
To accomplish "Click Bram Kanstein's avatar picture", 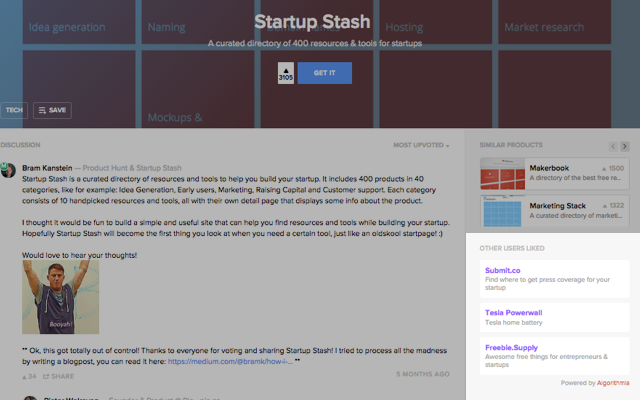I will [x=8, y=170].
